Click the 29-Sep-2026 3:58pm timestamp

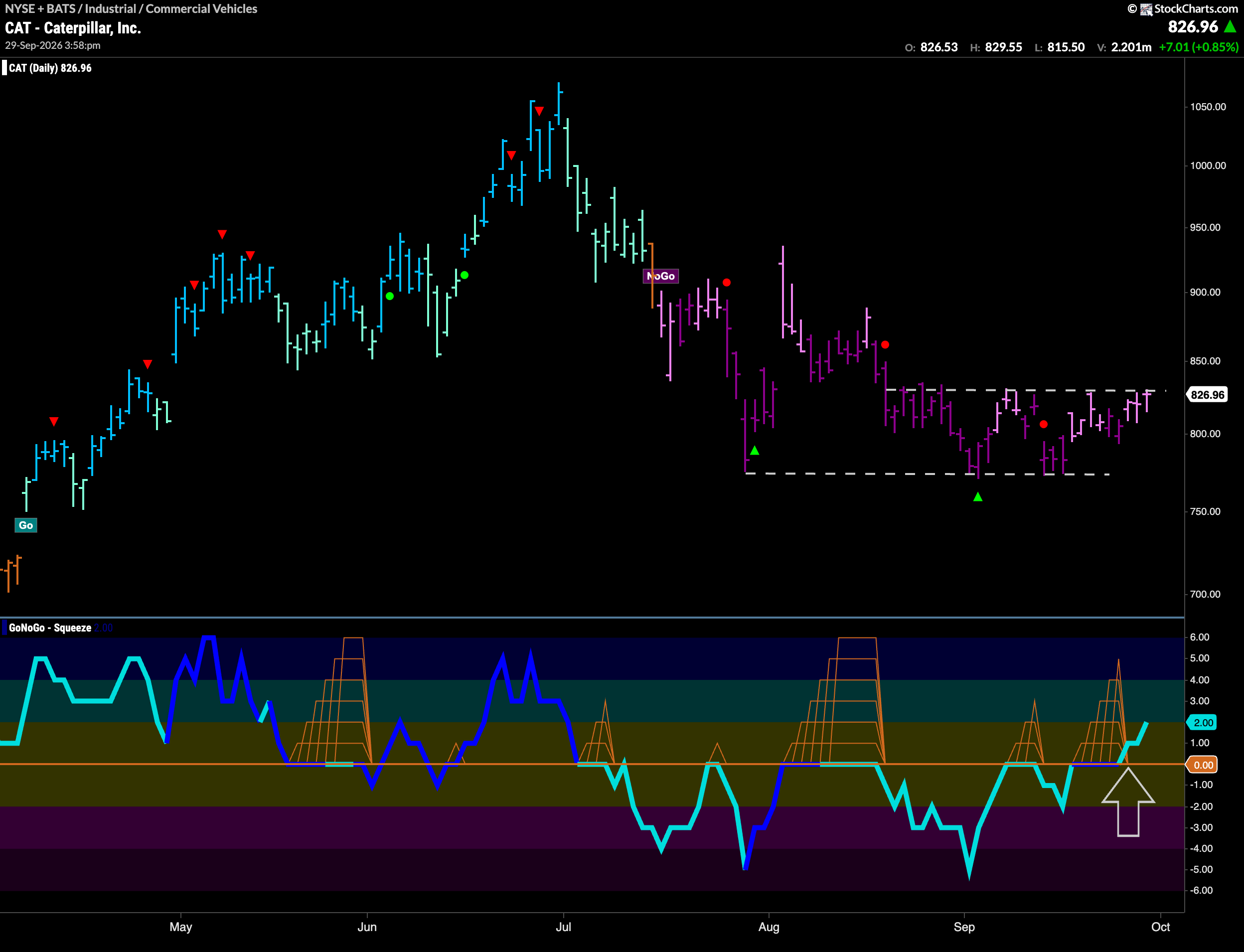[x=53, y=45]
